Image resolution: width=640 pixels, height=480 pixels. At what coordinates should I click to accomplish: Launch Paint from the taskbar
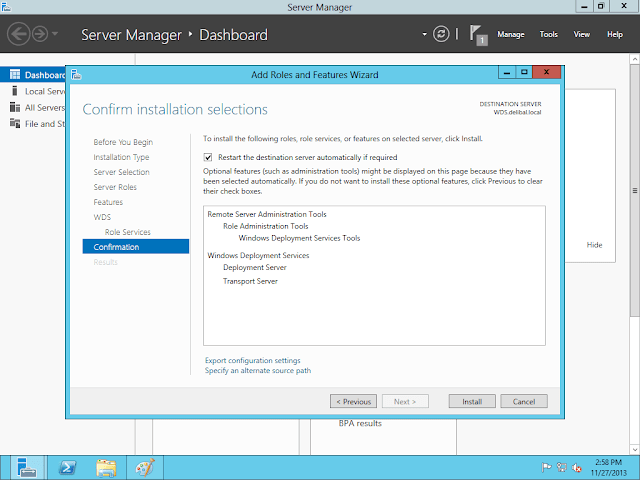[x=145, y=466]
